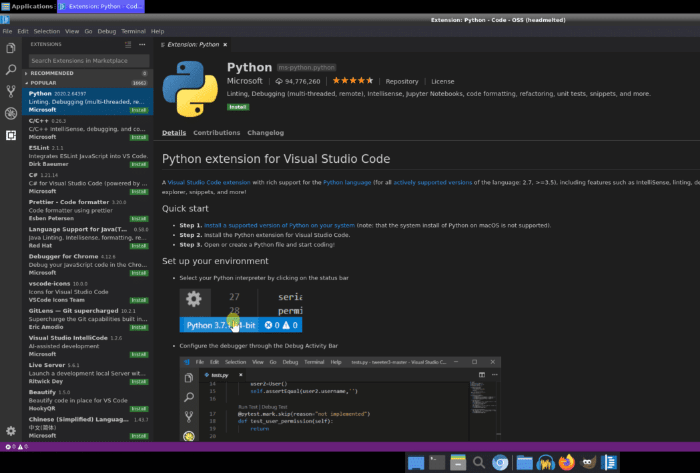Viewport: 700px width, 473px height.
Task: Select Visual Studio IntelliCode extension
Action: [x=88, y=346]
